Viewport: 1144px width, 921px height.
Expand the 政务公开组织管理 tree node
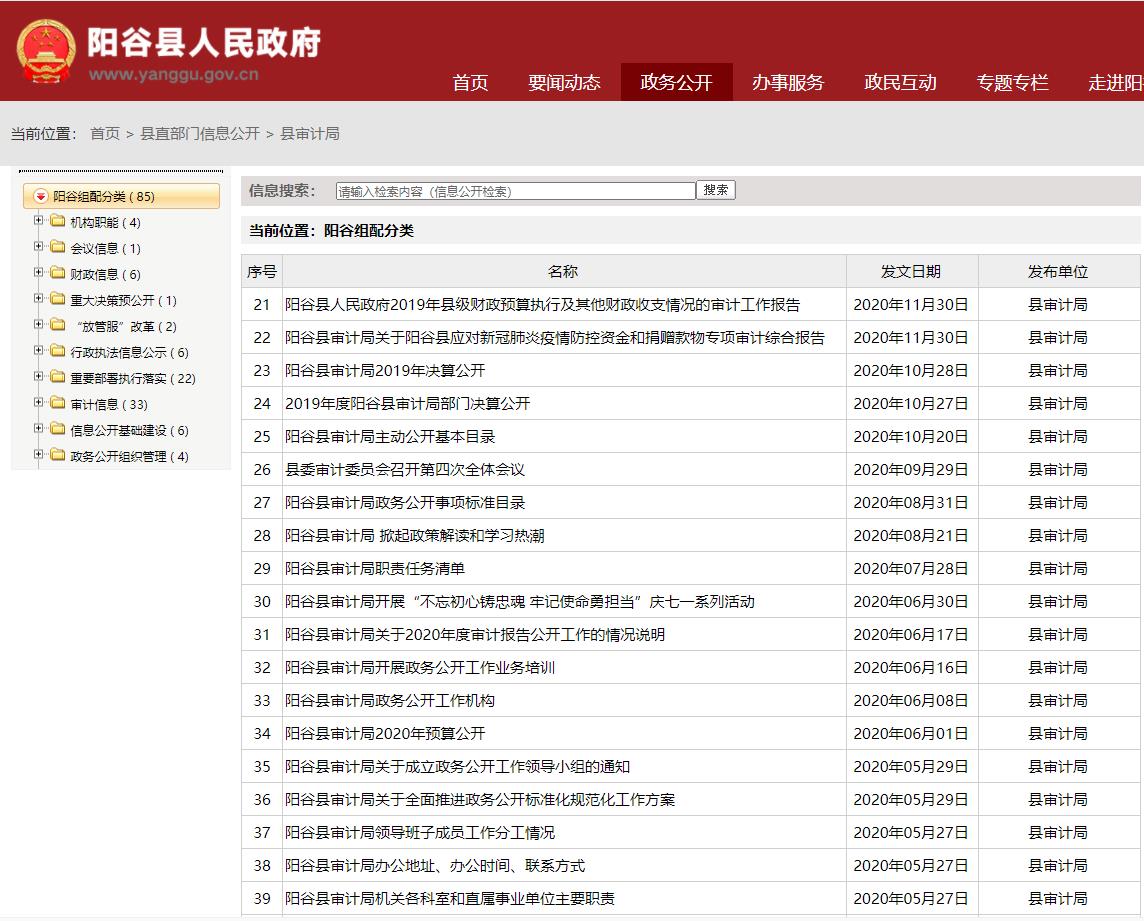pos(39,455)
